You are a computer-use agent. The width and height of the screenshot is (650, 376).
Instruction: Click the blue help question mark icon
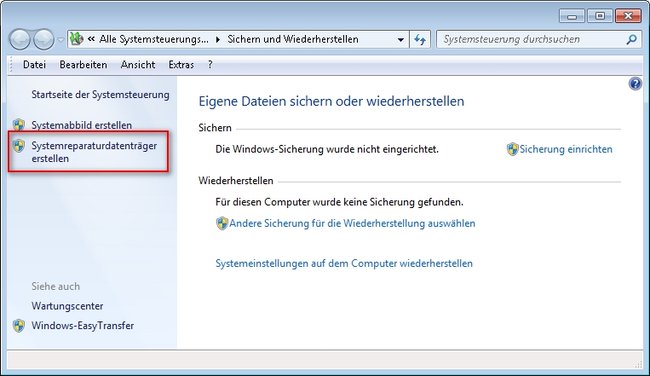pos(635,84)
